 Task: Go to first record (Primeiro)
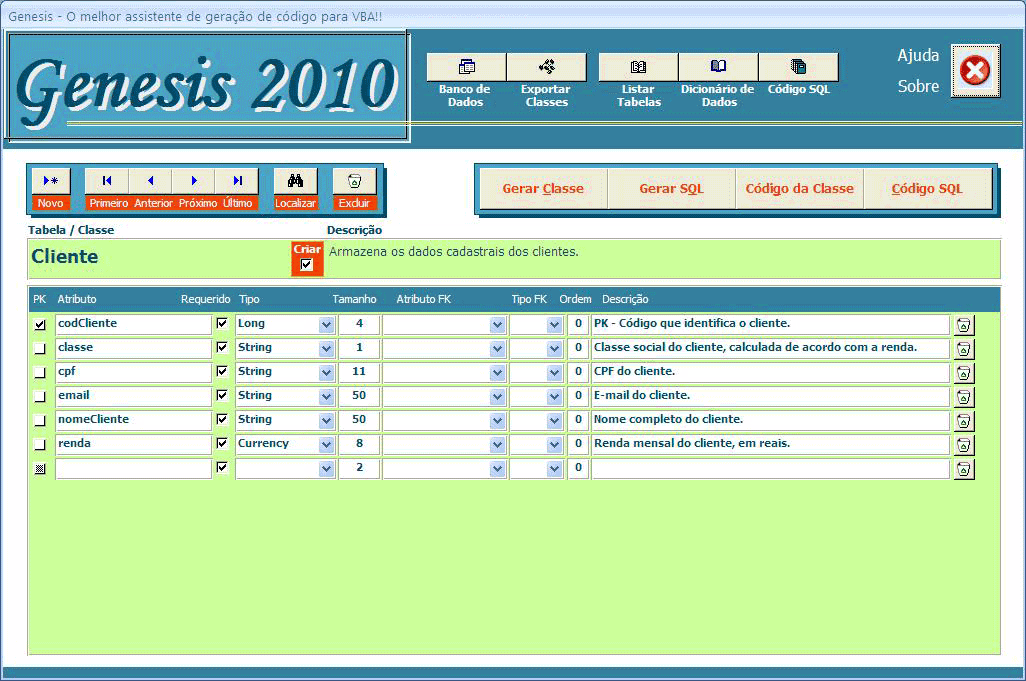point(107,181)
